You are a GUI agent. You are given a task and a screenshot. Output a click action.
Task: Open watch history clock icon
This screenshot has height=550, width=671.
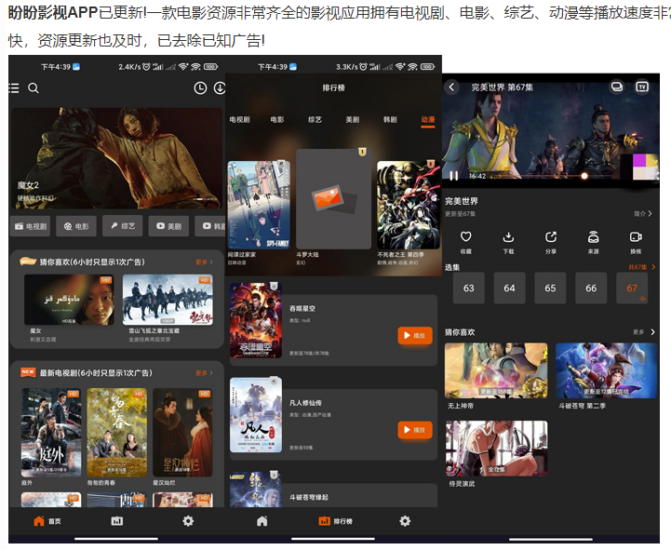200,88
